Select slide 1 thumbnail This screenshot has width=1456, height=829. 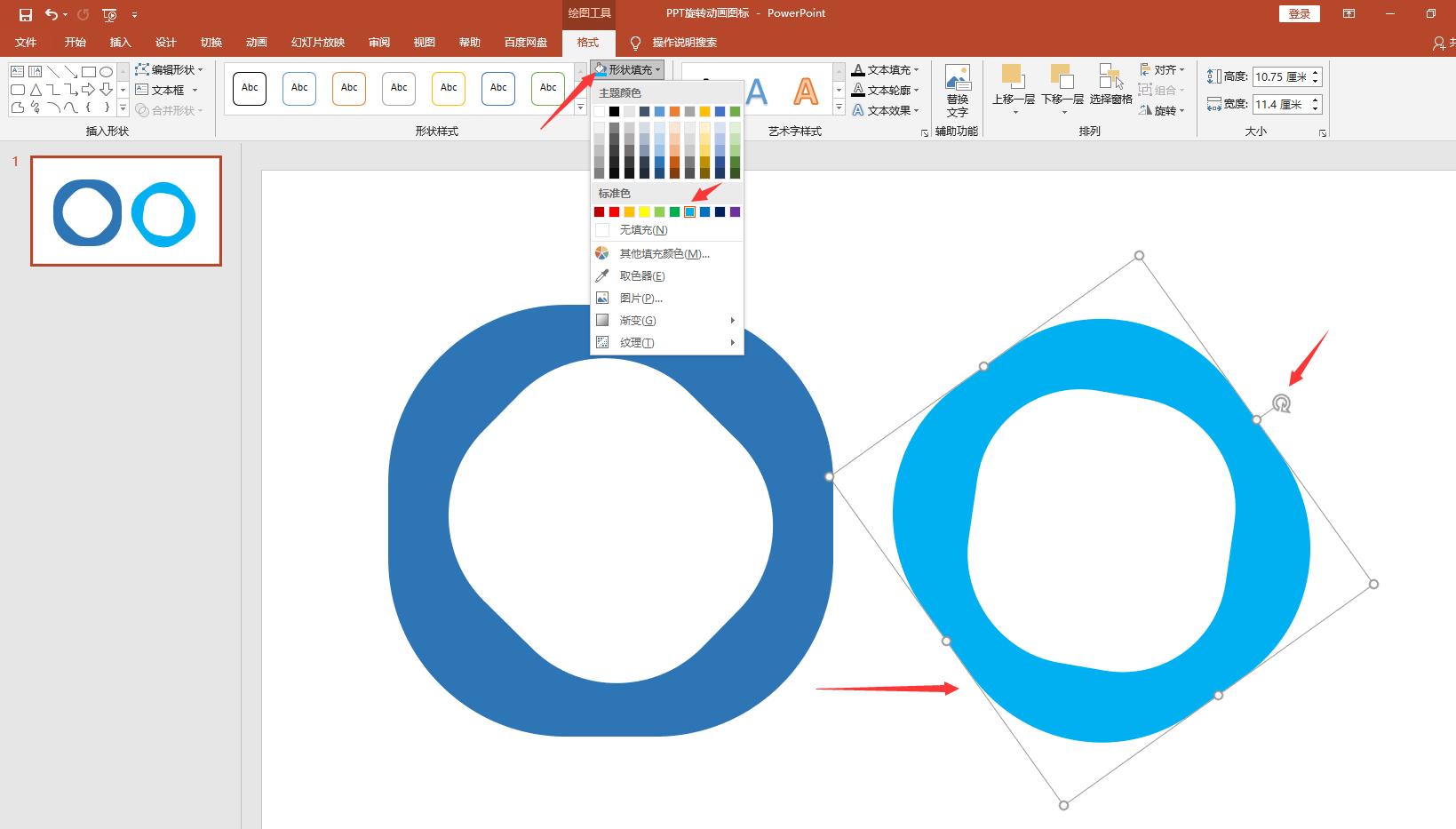tap(126, 211)
